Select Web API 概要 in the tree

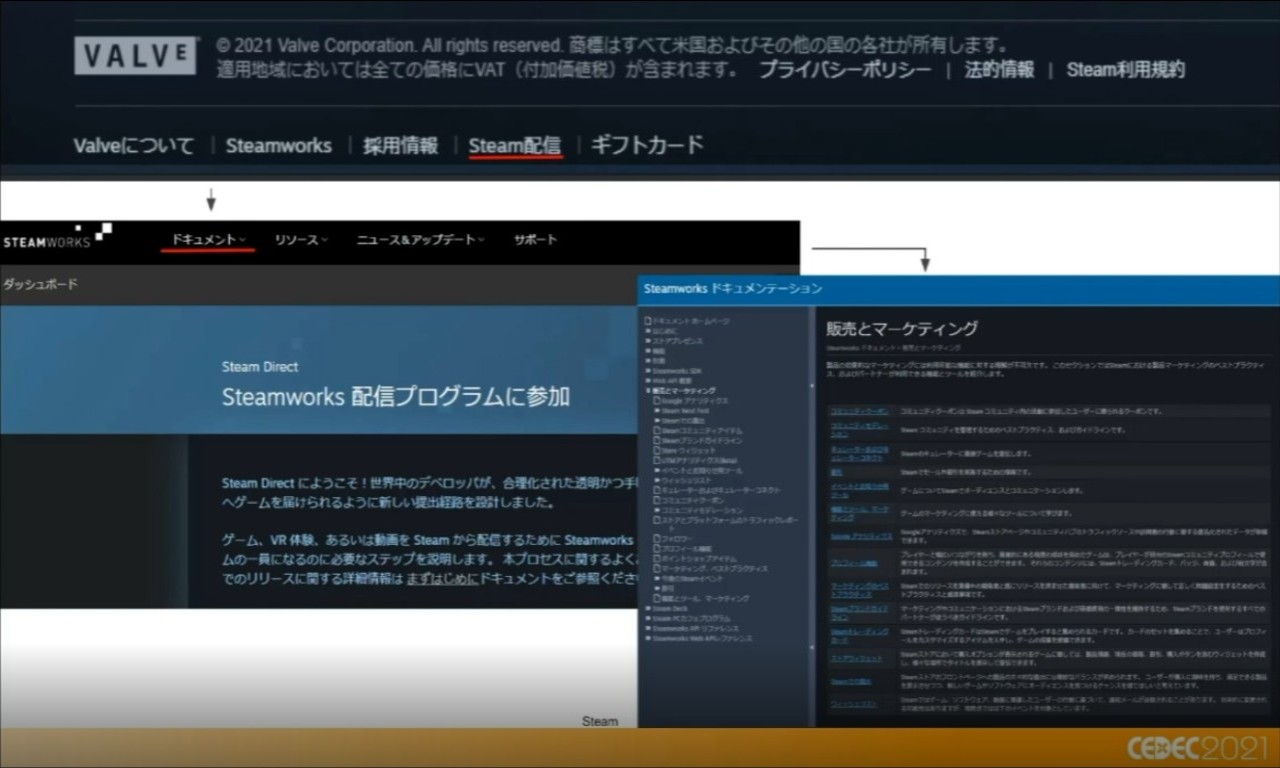pos(673,380)
